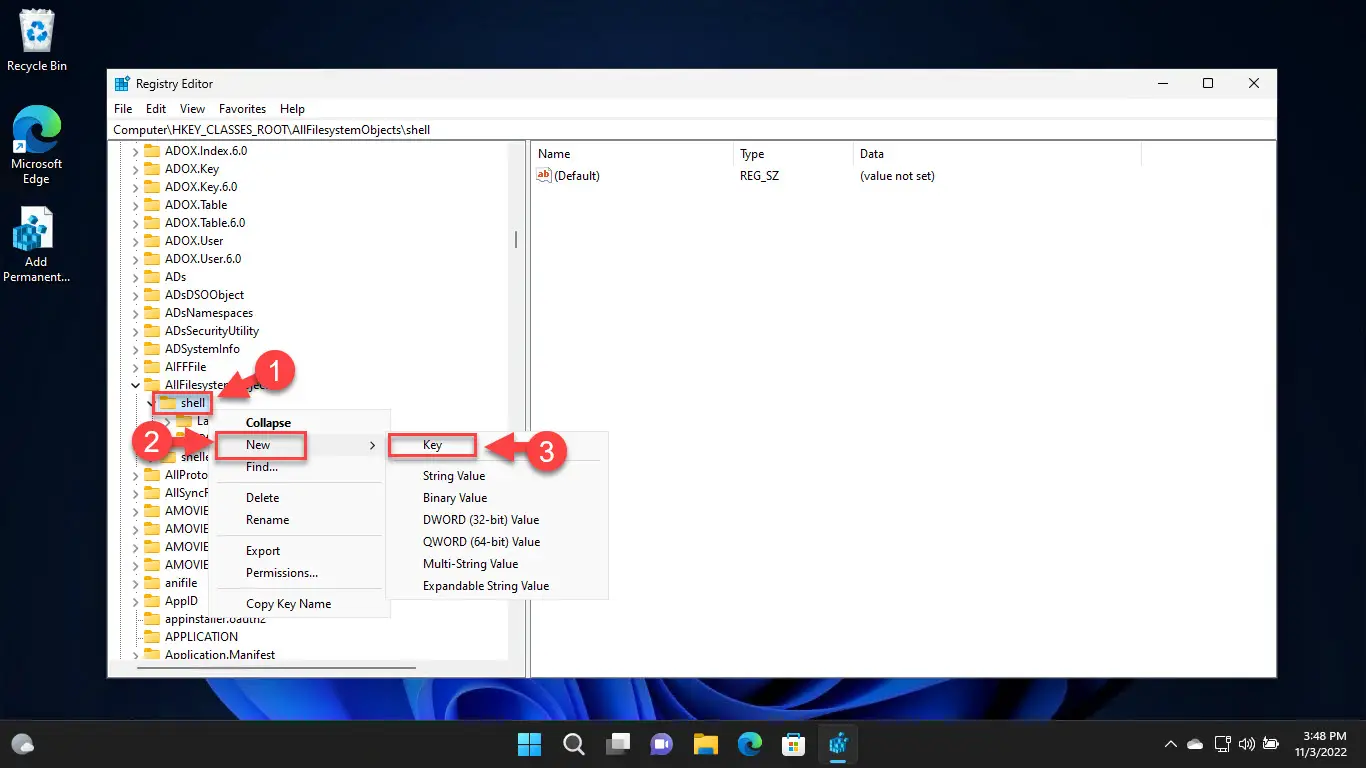Screen dimensions: 1366x768
Task: Open the Help menu
Action: 292,109
